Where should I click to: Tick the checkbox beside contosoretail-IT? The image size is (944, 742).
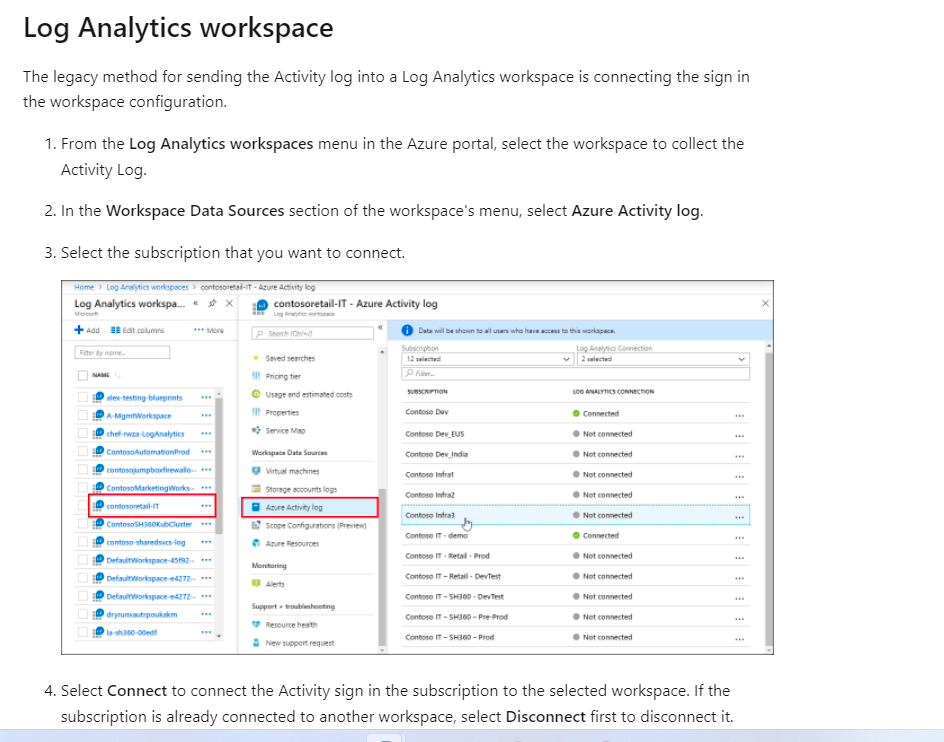[x=82, y=505]
